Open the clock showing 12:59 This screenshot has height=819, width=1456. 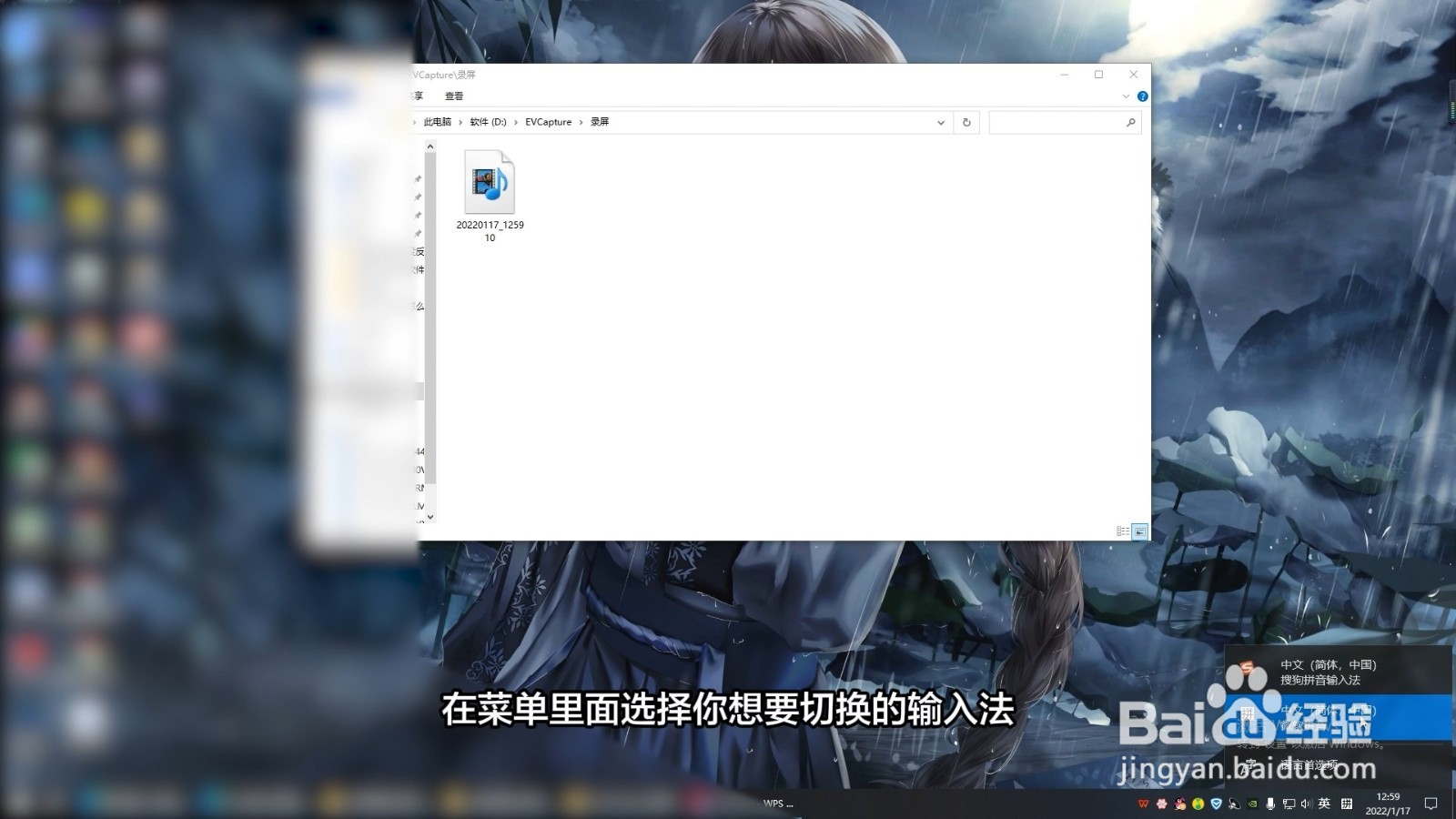coord(1388,804)
